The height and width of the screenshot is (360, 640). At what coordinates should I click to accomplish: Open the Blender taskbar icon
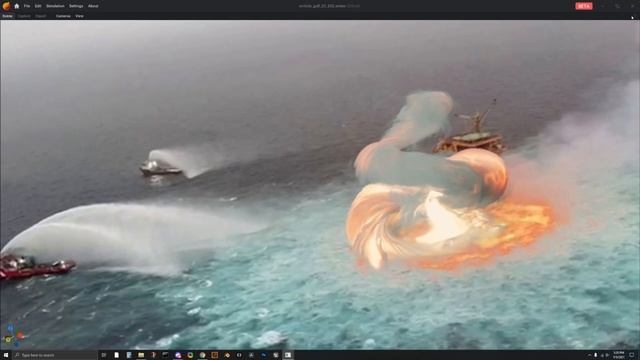(227, 355)
